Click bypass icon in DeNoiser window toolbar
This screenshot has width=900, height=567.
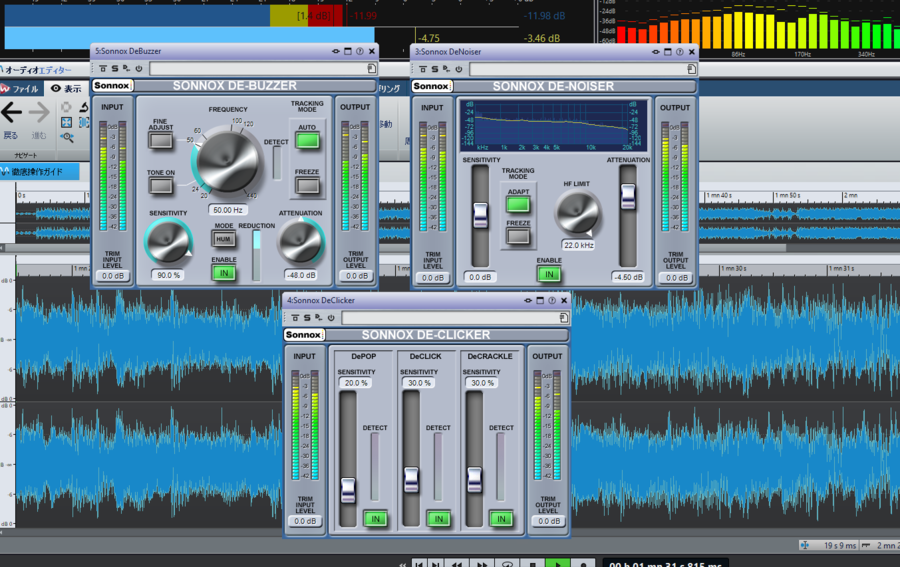tap(423, 69)
